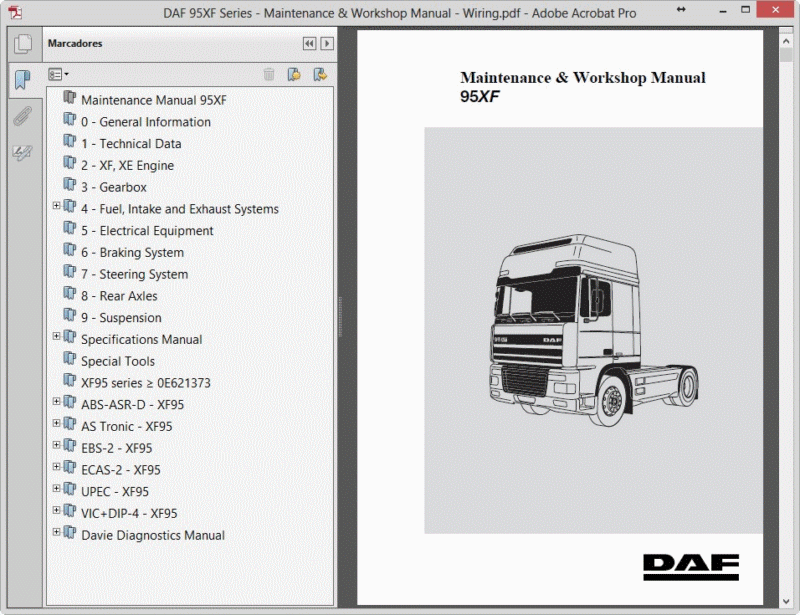Close the Adobe Acrobat Pro window
The height and width of the screenshot is (615, 800).
pos(776,10)
